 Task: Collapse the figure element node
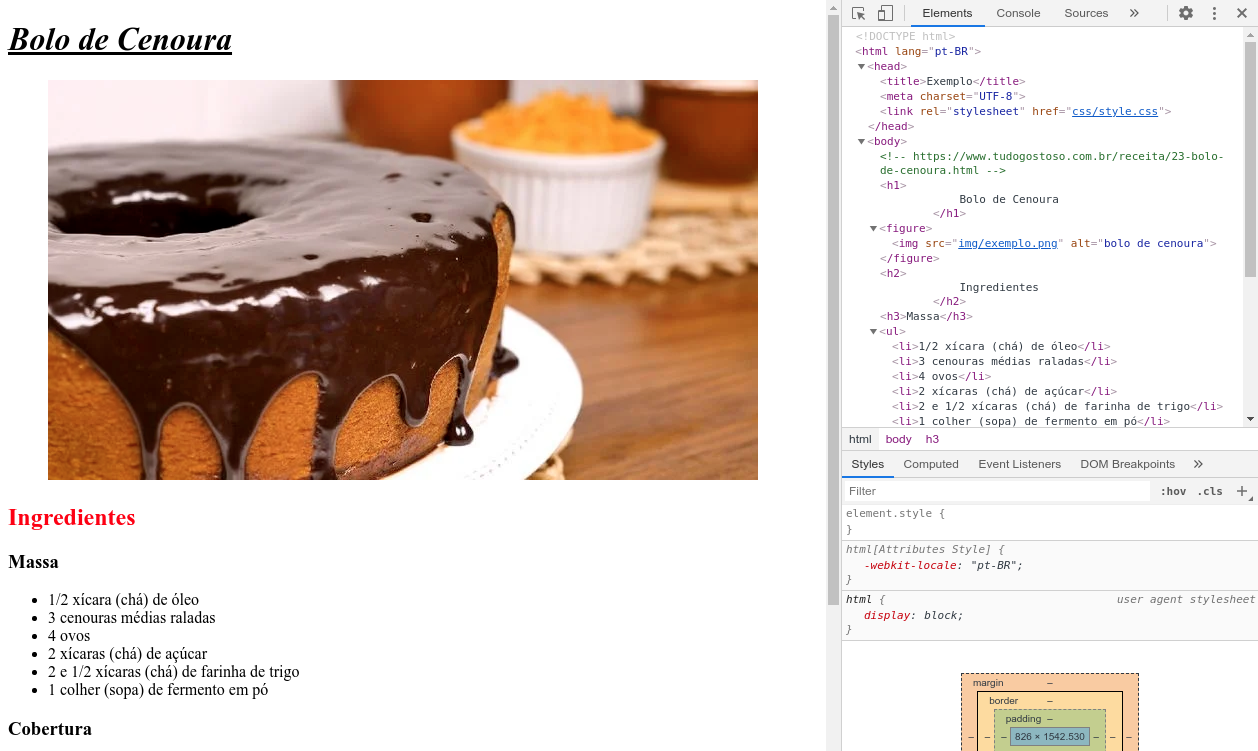click(x=873, y=229)
